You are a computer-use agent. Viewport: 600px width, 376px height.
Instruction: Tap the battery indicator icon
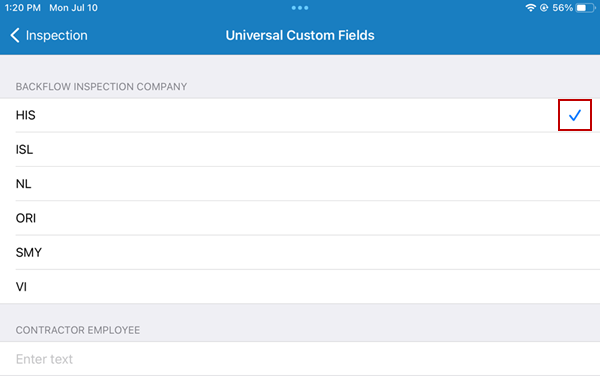coord(585,8)
